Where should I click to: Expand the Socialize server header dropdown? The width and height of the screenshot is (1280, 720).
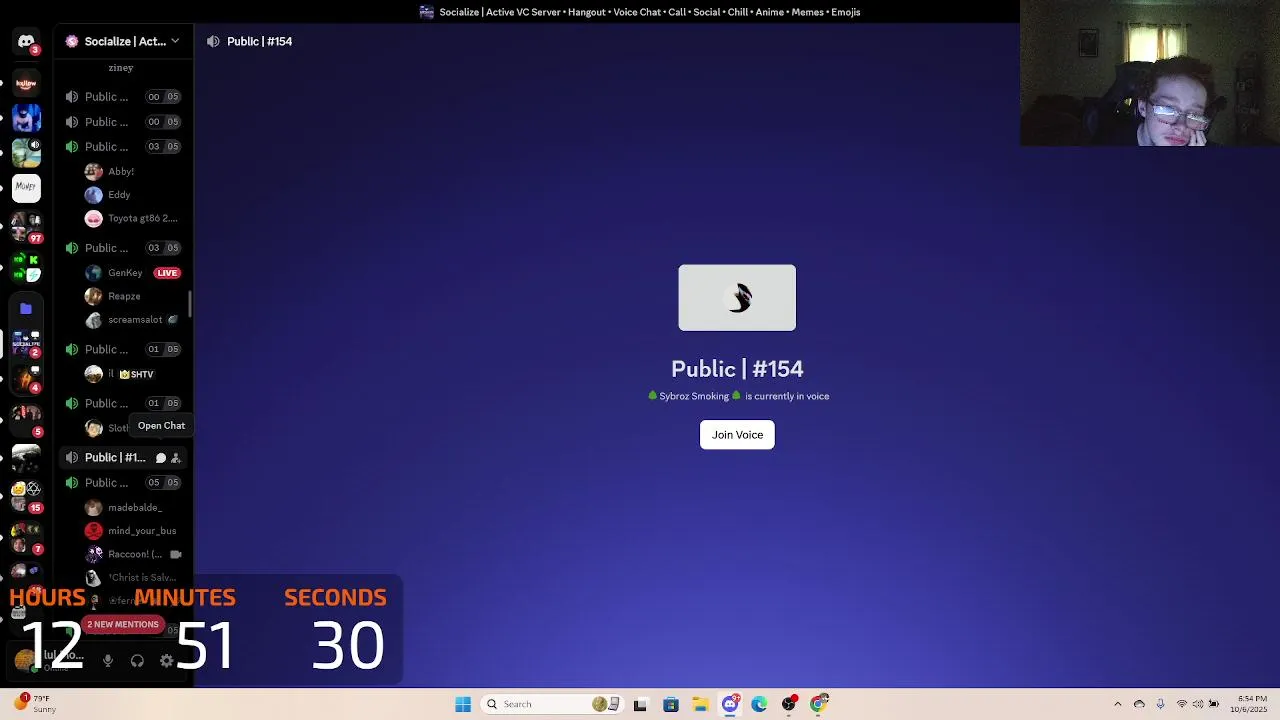tap(123, 41)
